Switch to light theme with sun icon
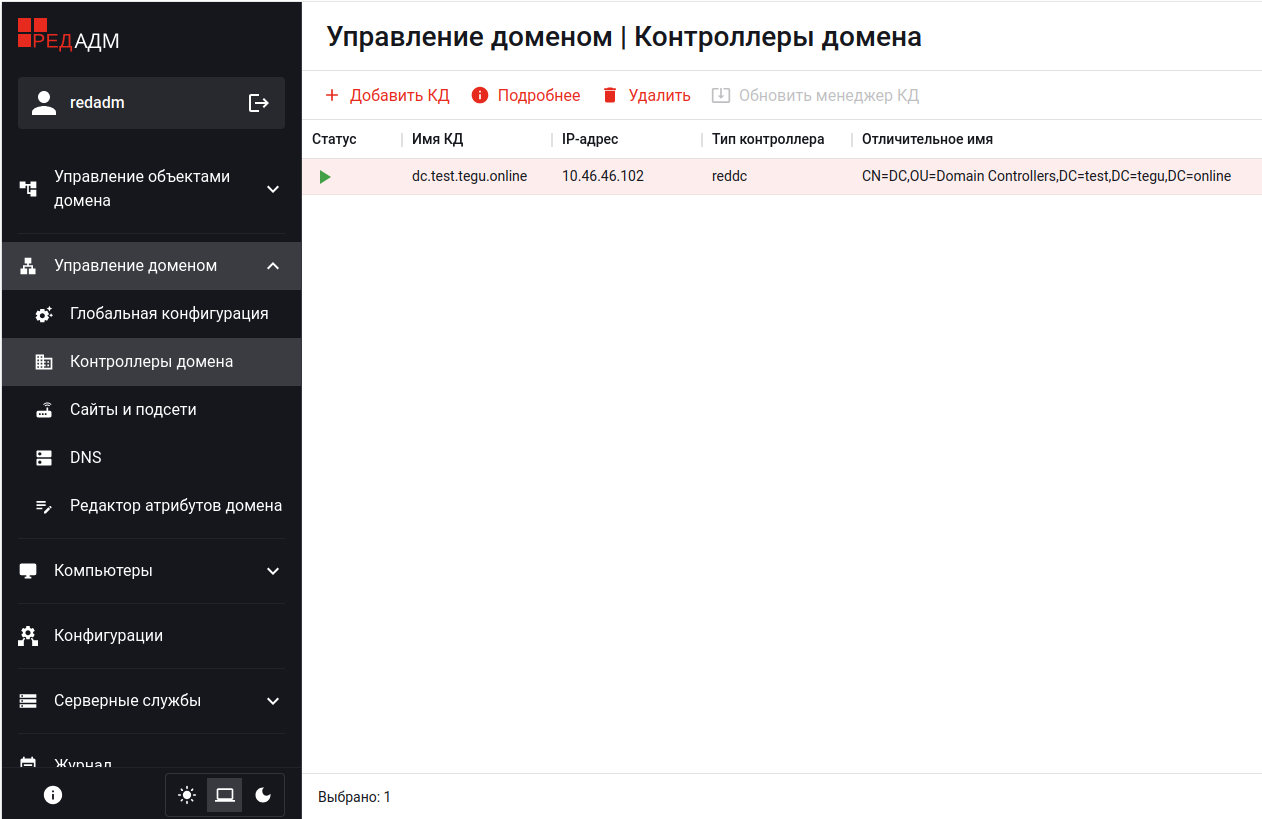This screenshot has width=1262, height=819. coord(187,795)
